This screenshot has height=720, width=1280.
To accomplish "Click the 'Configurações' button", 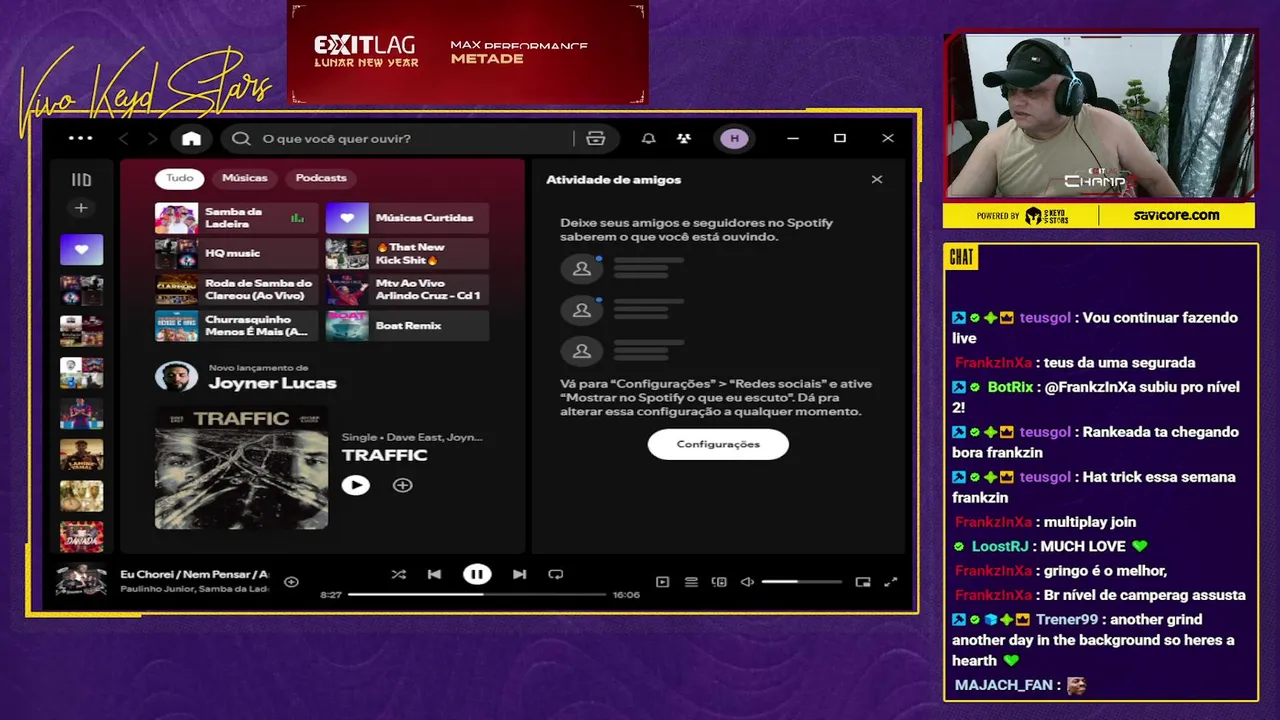I will (x=718, y=444).
